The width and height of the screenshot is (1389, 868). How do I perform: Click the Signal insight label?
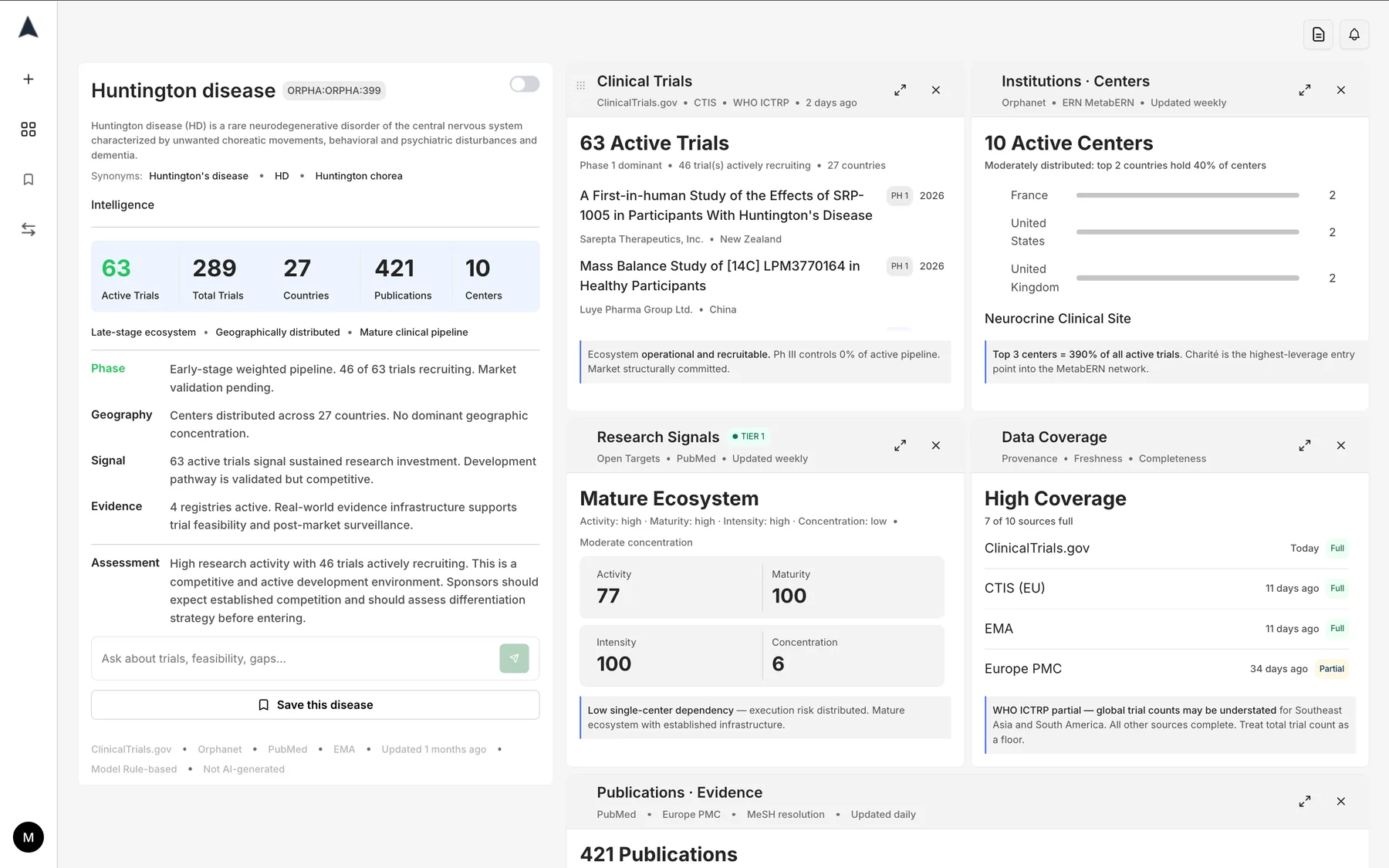[x=108, y=461]
